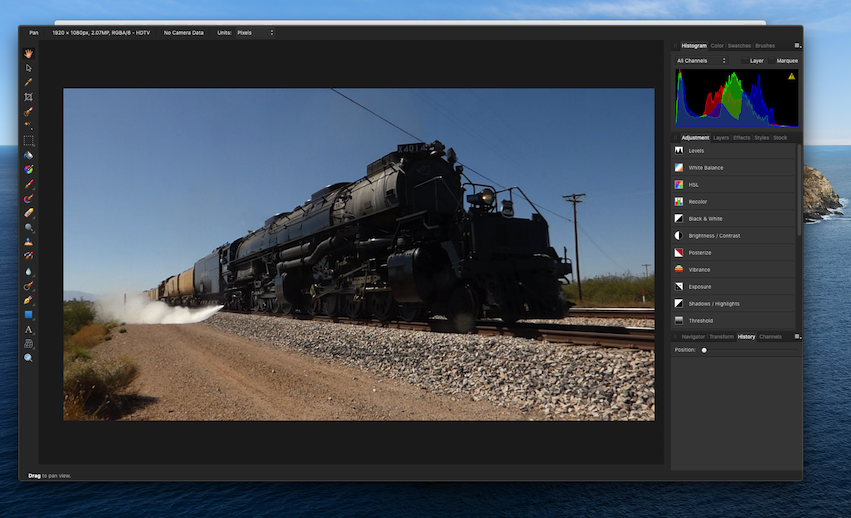Viewport: 851px width, 518px height.
Task: Select the Rectangular Marquee tool
Action: click(x=28, y=141)
